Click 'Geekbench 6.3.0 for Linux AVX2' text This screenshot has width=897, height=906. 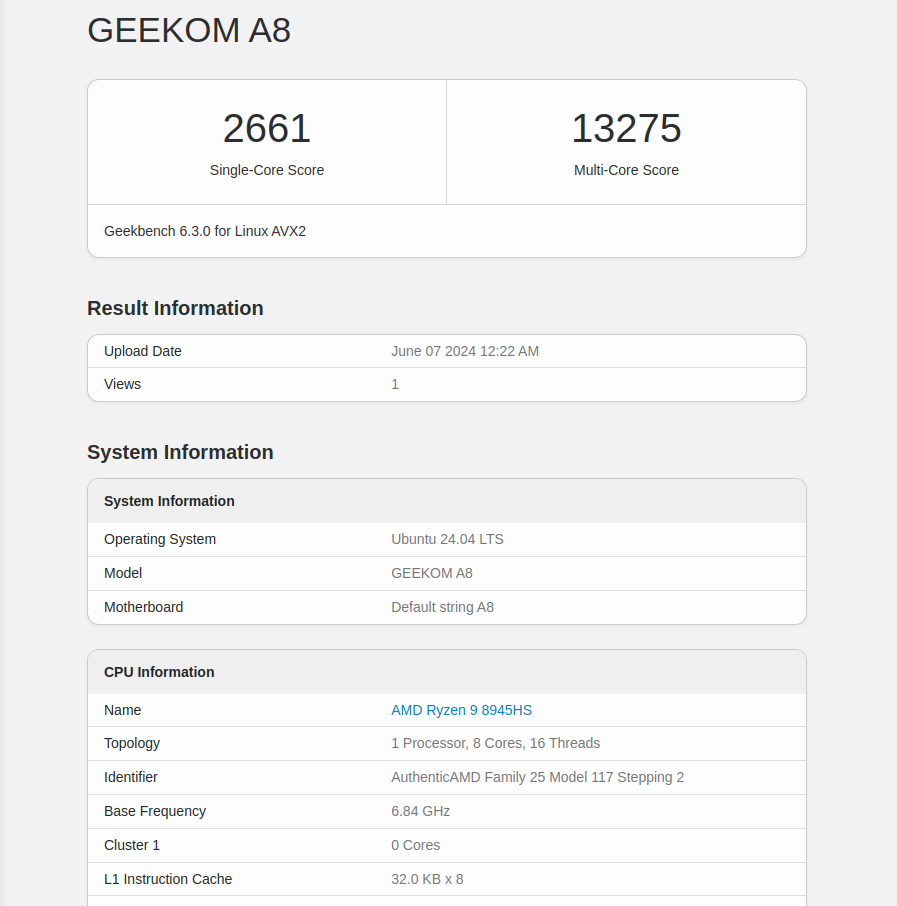[205, 231]
